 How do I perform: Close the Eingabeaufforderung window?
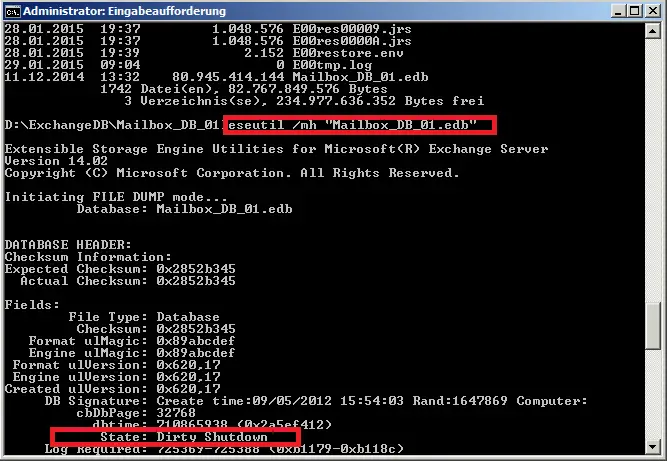pyautogui.click(x=653, y=11)
